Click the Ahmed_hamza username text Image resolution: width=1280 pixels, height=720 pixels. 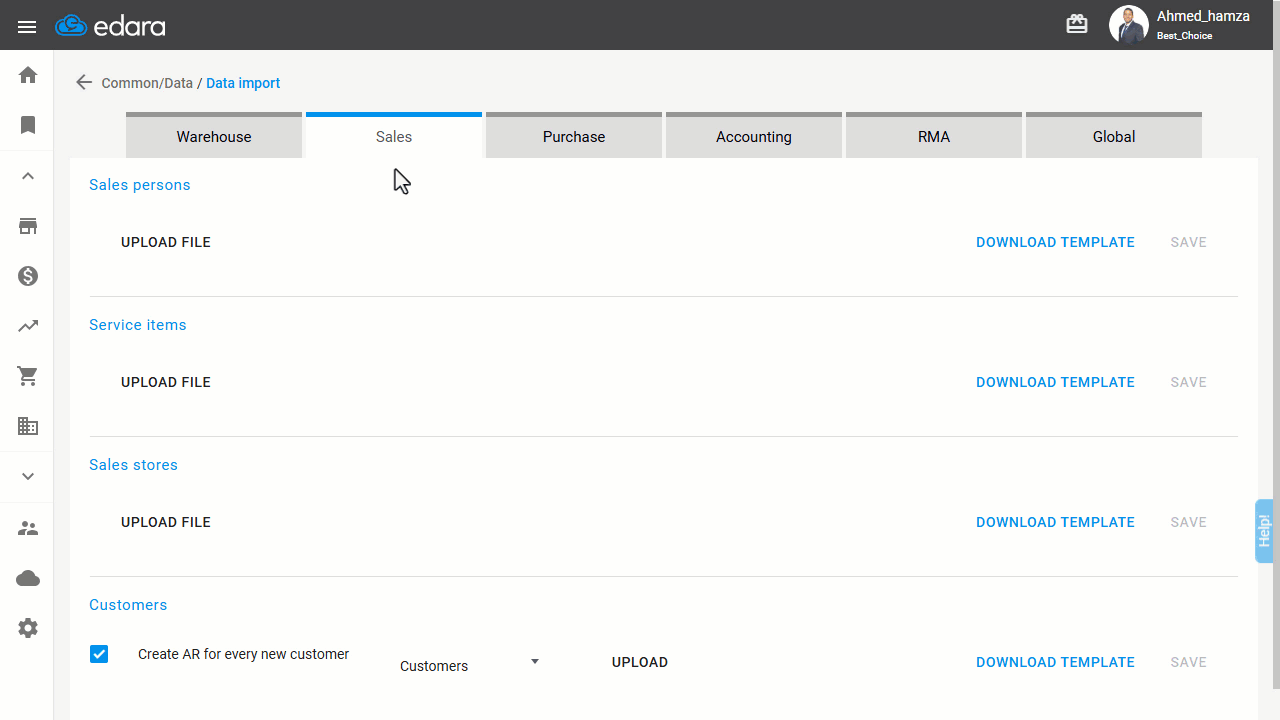1203,16
